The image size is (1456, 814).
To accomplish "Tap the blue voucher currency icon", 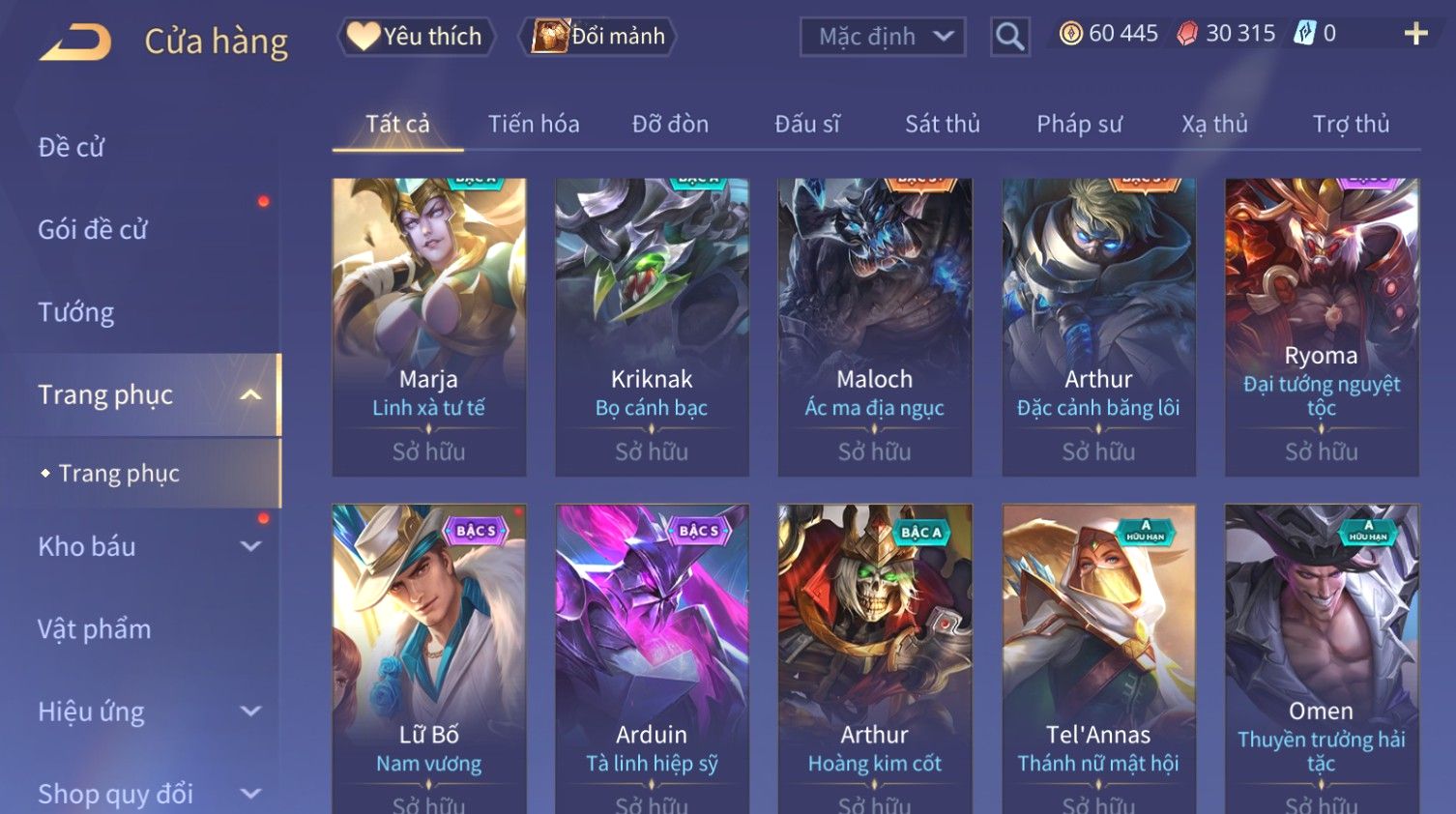I will pos(1305,34).
